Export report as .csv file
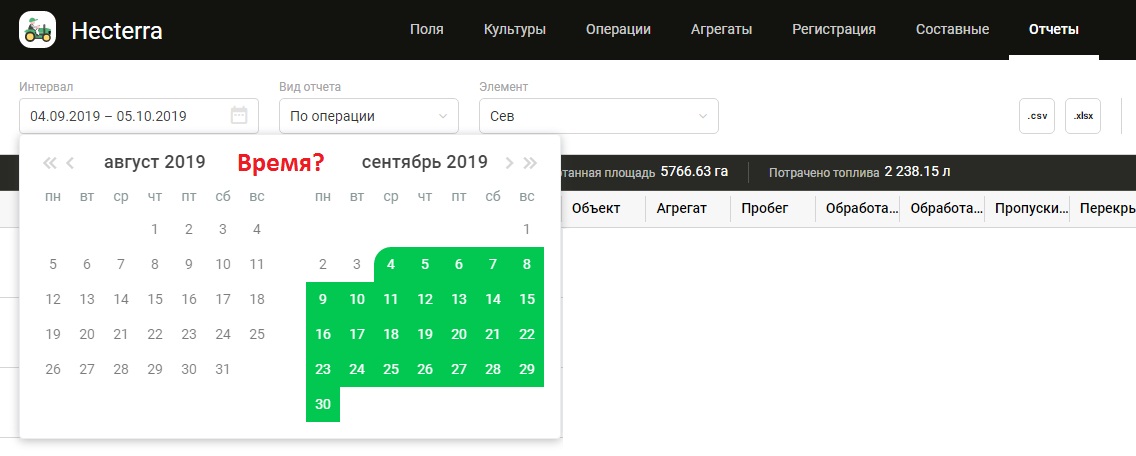 [1037, 116]
